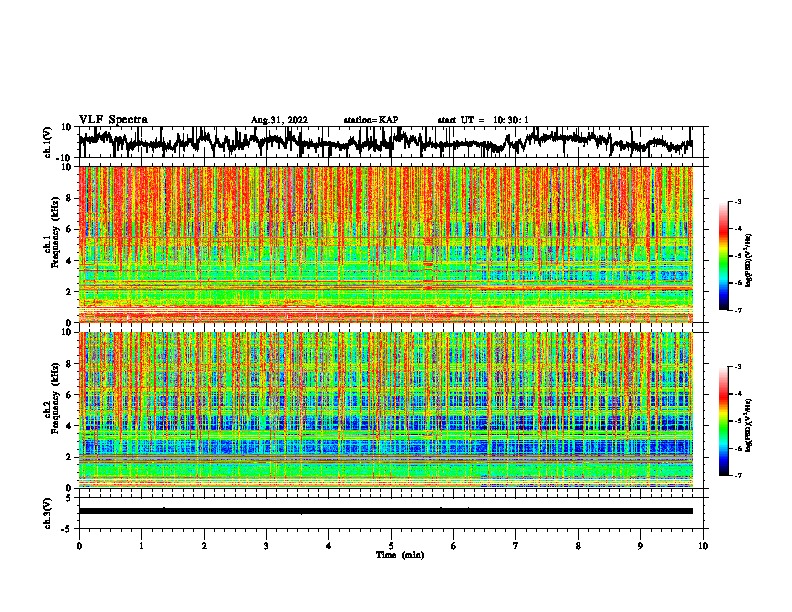Click time axis tick label "3"
The width and height of the screenshot is (792, 612).
266,546
